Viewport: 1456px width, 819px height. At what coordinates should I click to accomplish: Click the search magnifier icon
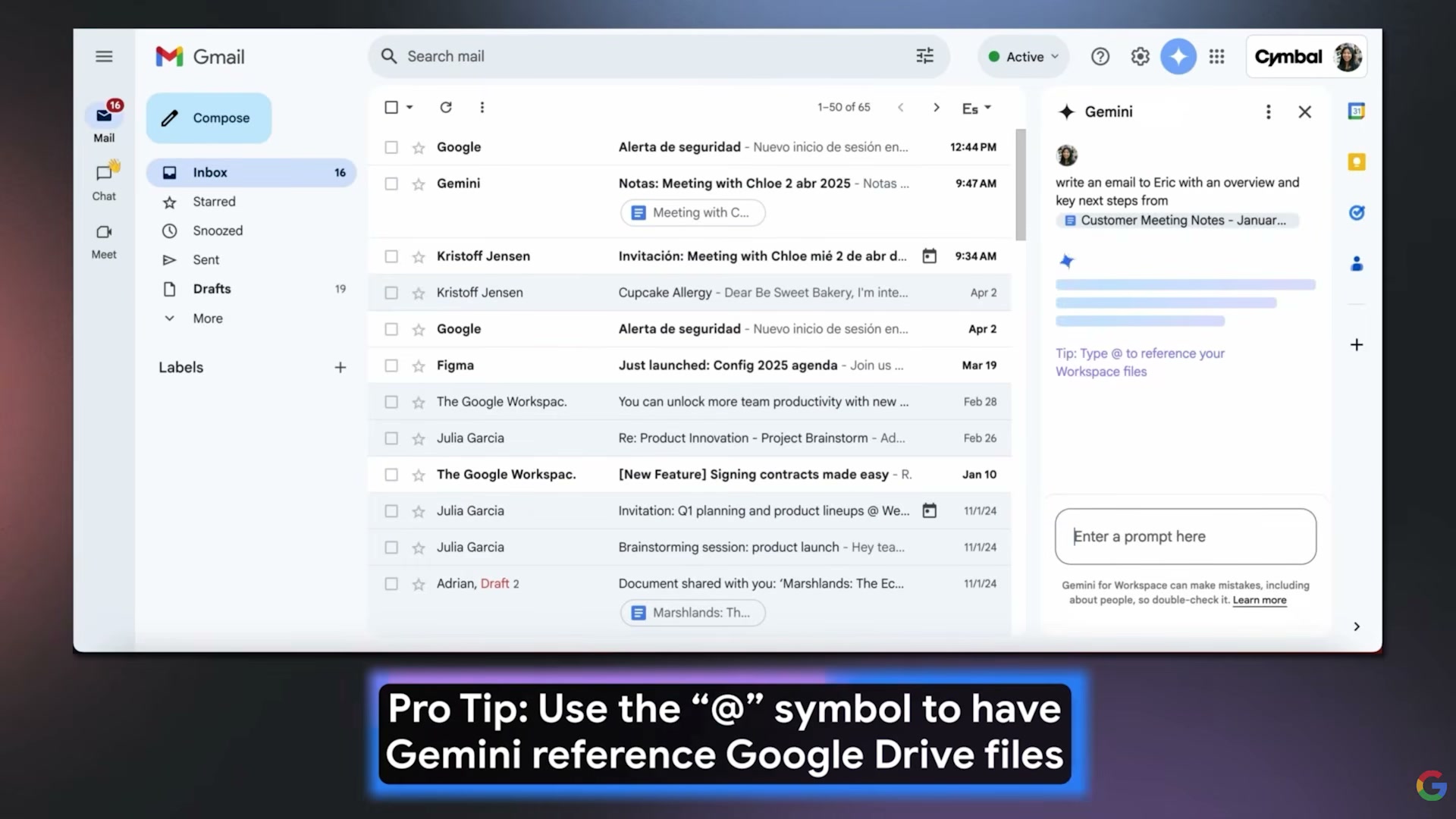(x=389, y=56)
